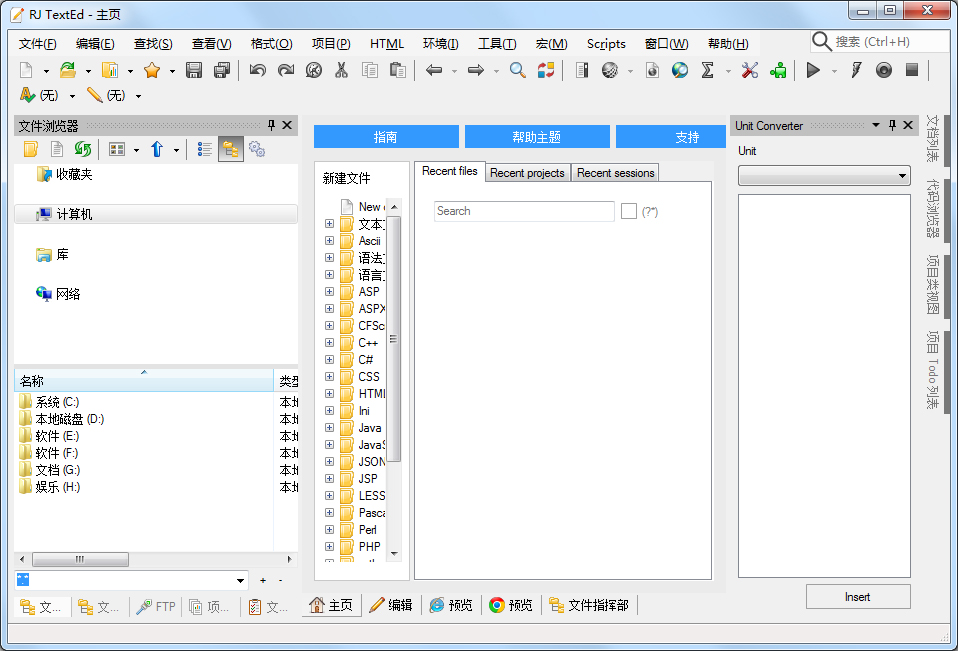Toggle the pin on the file browser panel

pyautogui.click(x=271, y=125)
